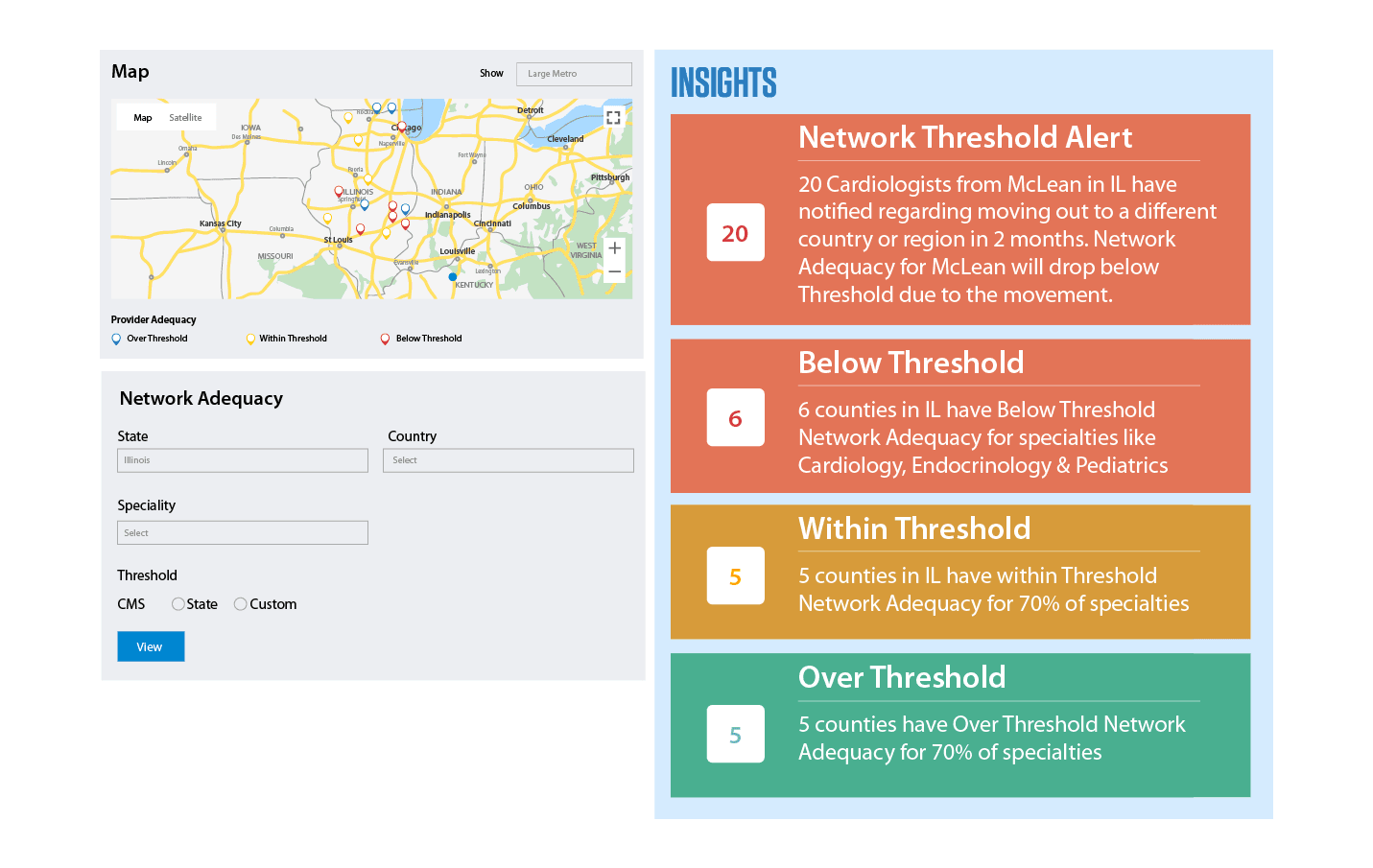Click Indianapolis label on the map

(x=448, y=215)
